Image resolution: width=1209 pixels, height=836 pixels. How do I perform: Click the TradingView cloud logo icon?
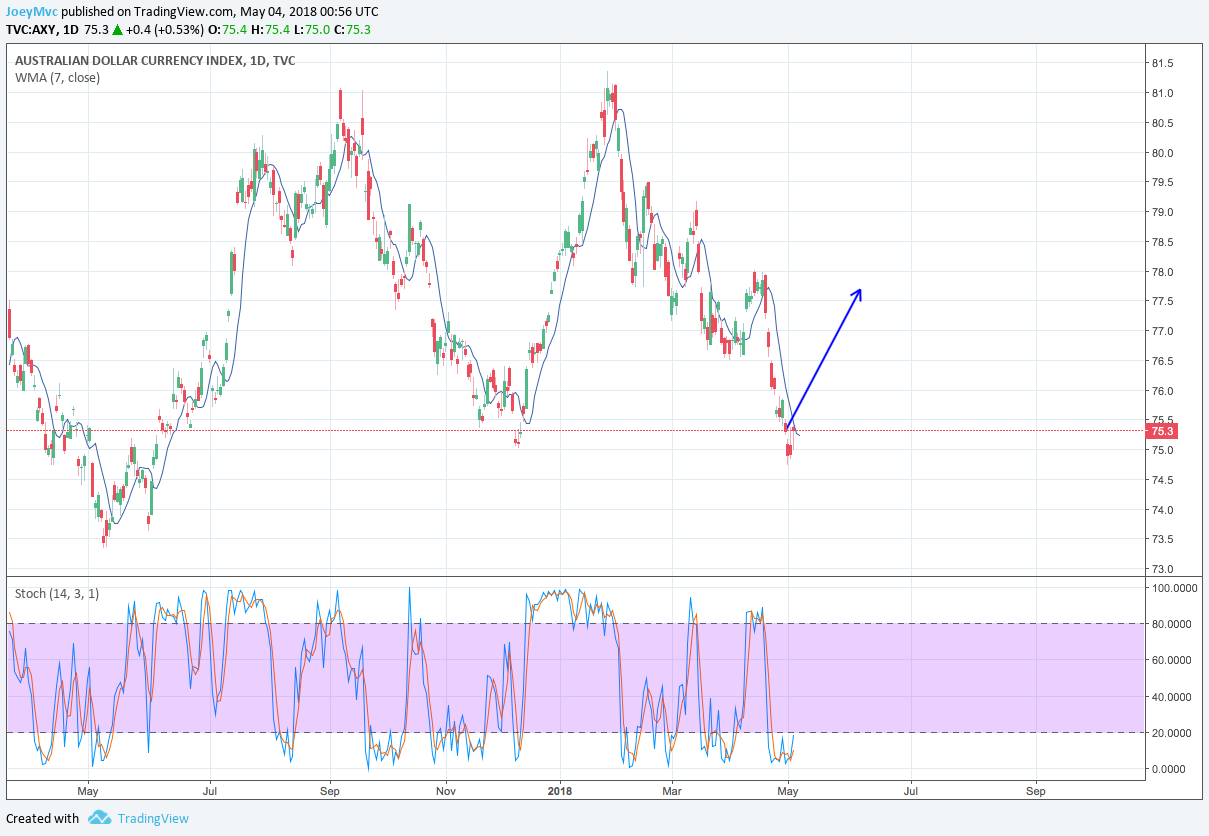coord(99,818)
